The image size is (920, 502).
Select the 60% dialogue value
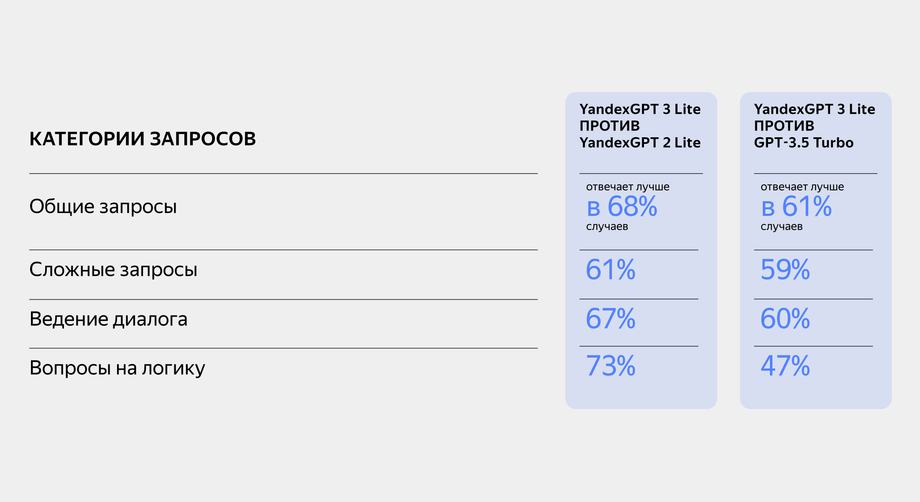tap(785, 319)
